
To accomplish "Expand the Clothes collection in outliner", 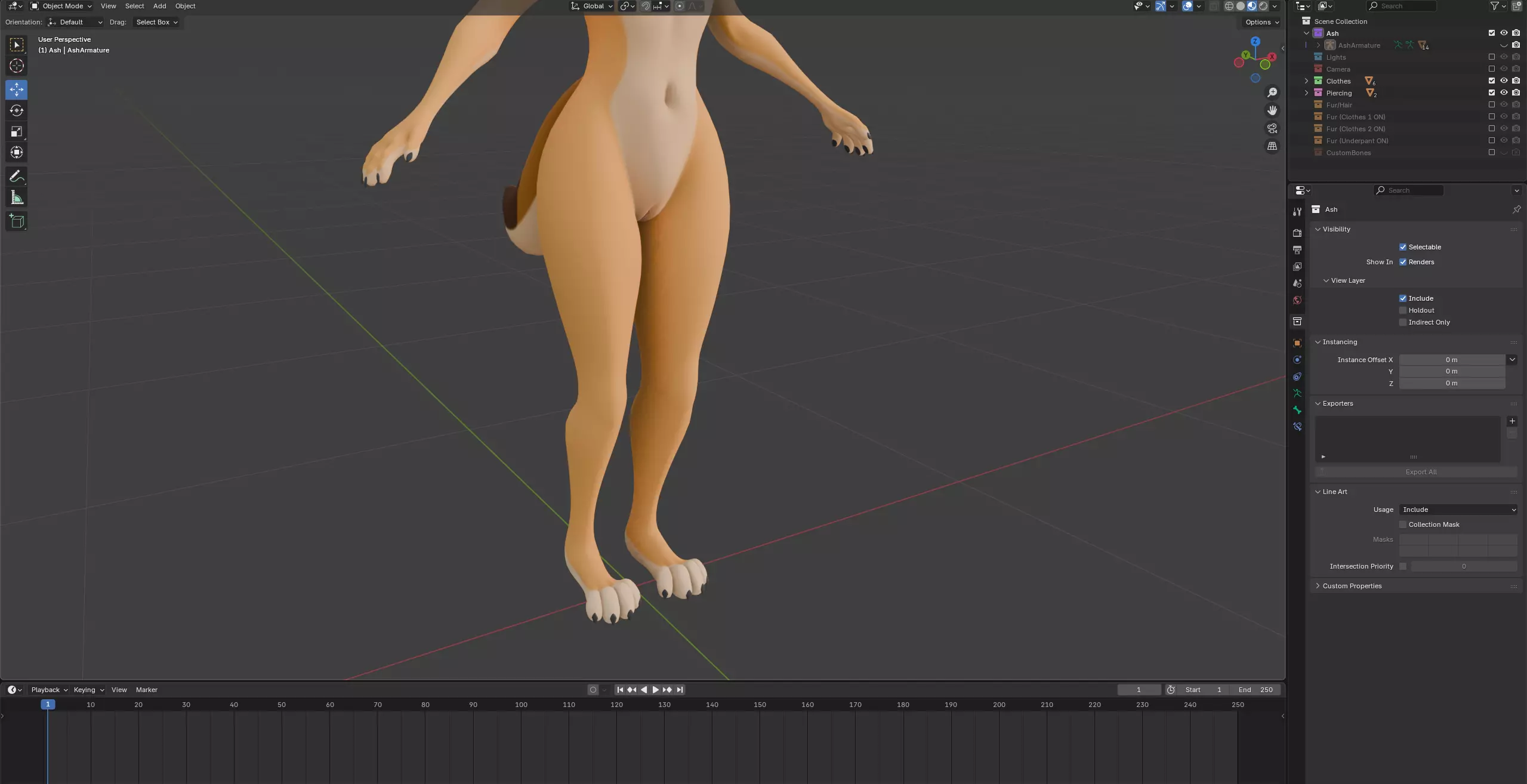I will [x=1306, y=81].
